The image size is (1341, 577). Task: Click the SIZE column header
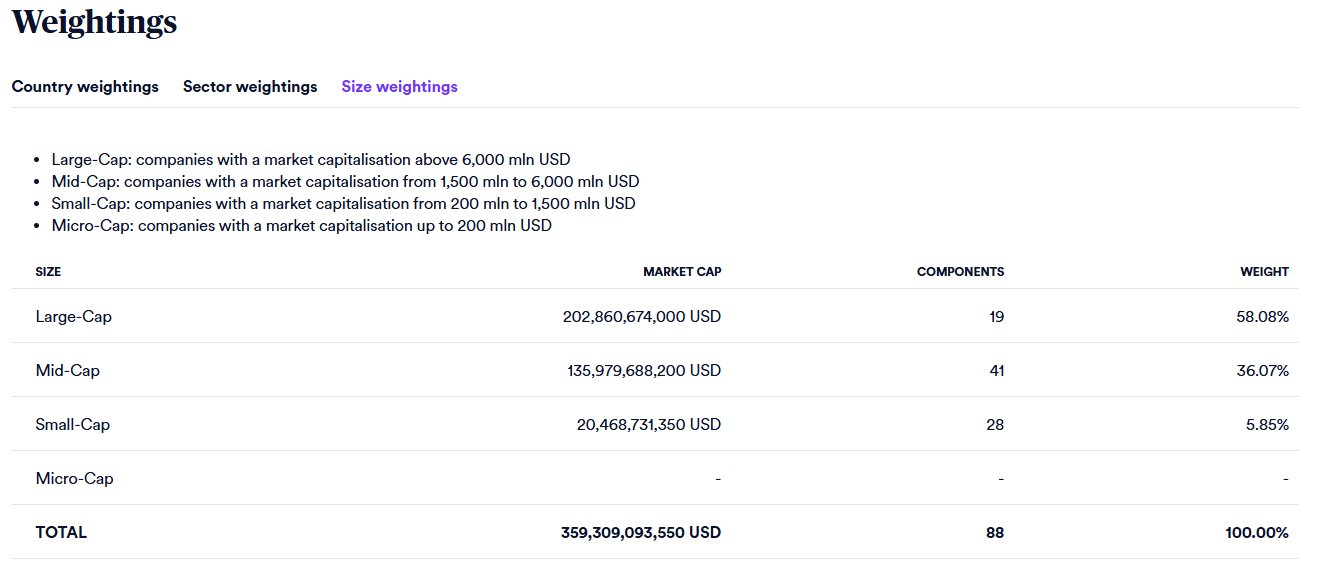tap(48, 272)
